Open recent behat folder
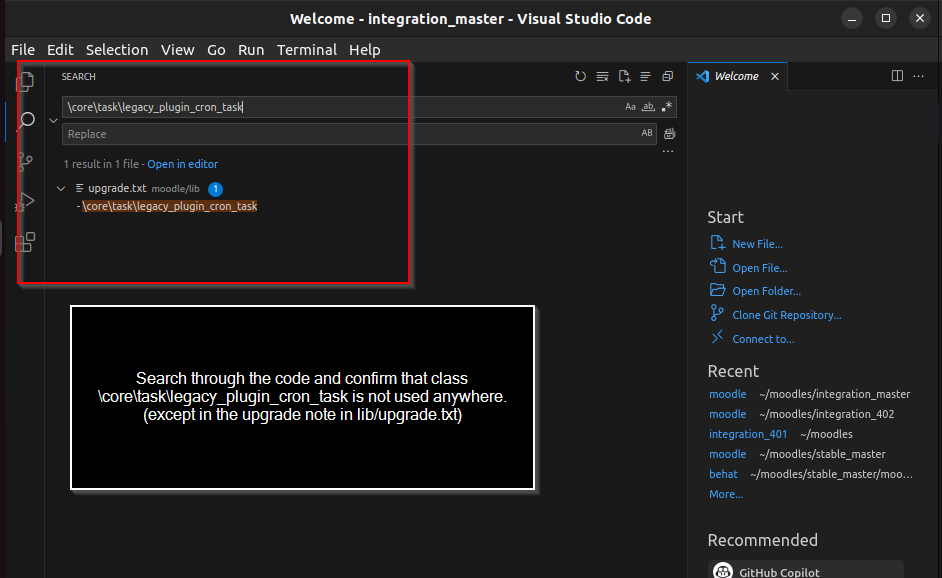942x578 pixels. 723,474
